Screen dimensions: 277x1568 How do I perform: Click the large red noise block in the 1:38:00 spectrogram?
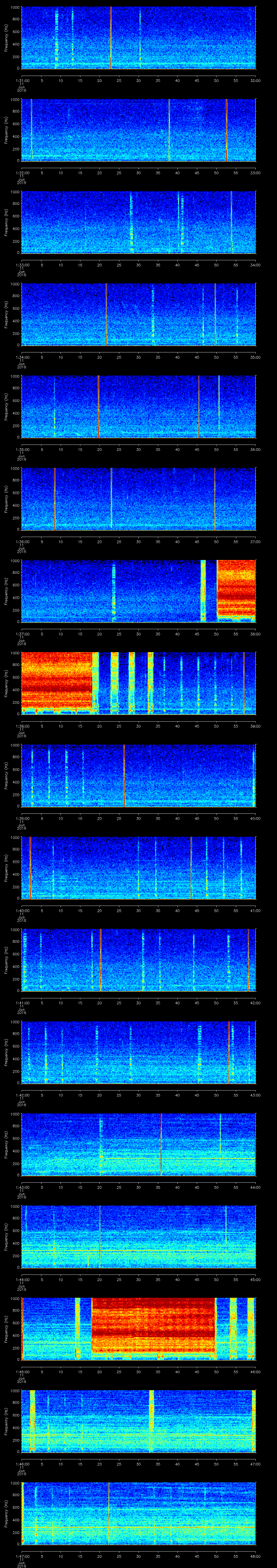pyautogui.click(x=57, y=681)
